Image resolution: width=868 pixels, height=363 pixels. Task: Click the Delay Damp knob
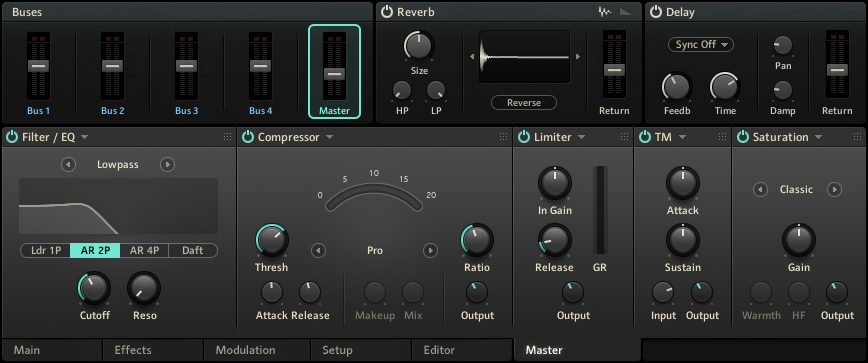(783, 90)
